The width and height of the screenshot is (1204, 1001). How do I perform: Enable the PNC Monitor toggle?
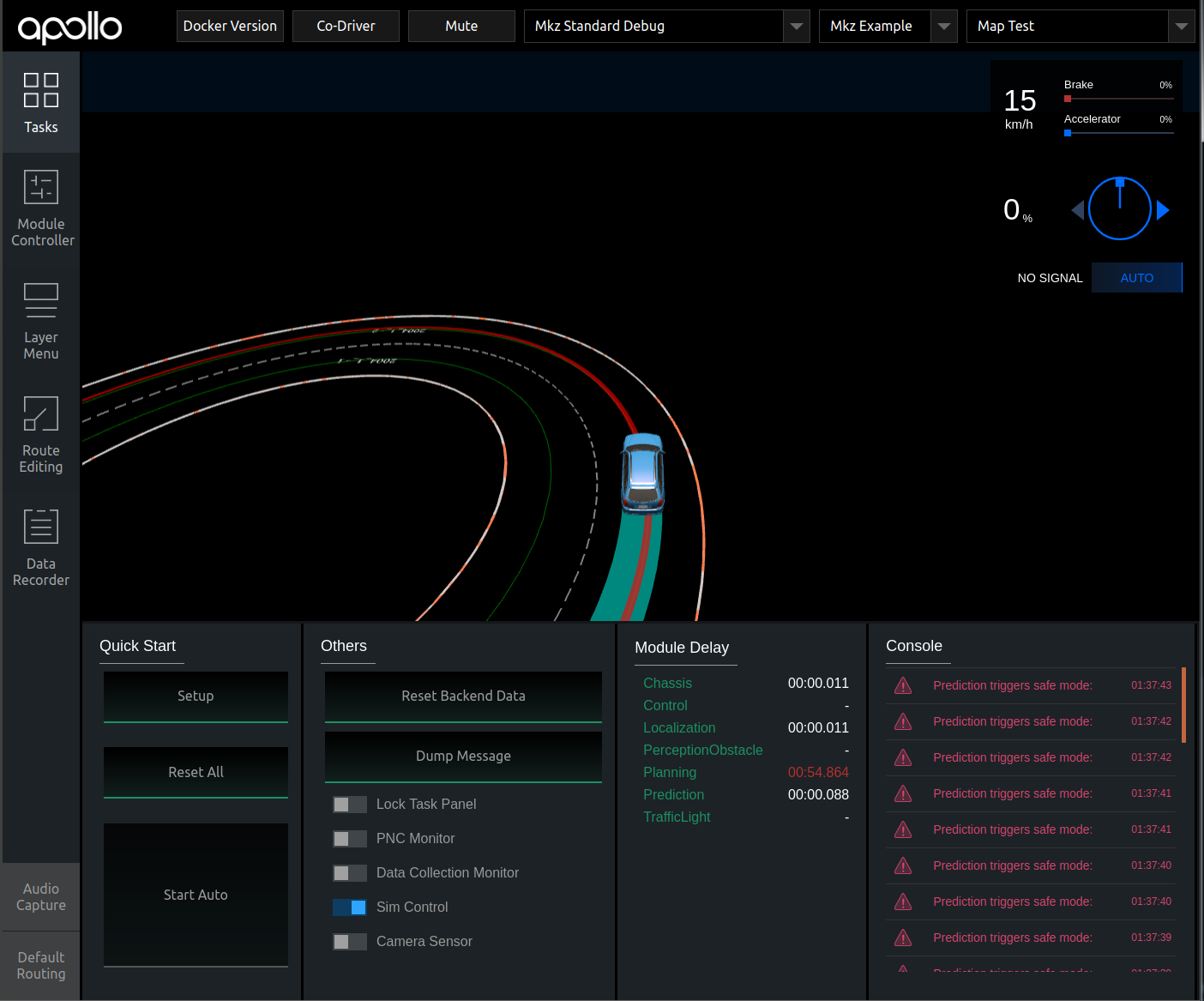click(349, 838)
